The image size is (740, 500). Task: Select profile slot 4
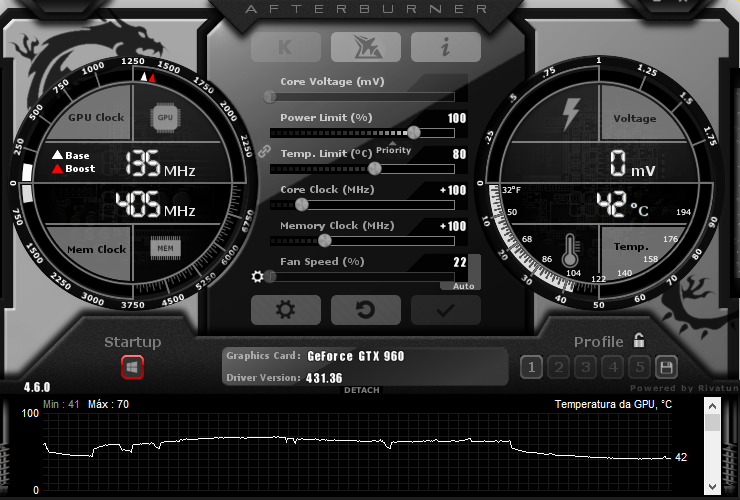(613, 367)
